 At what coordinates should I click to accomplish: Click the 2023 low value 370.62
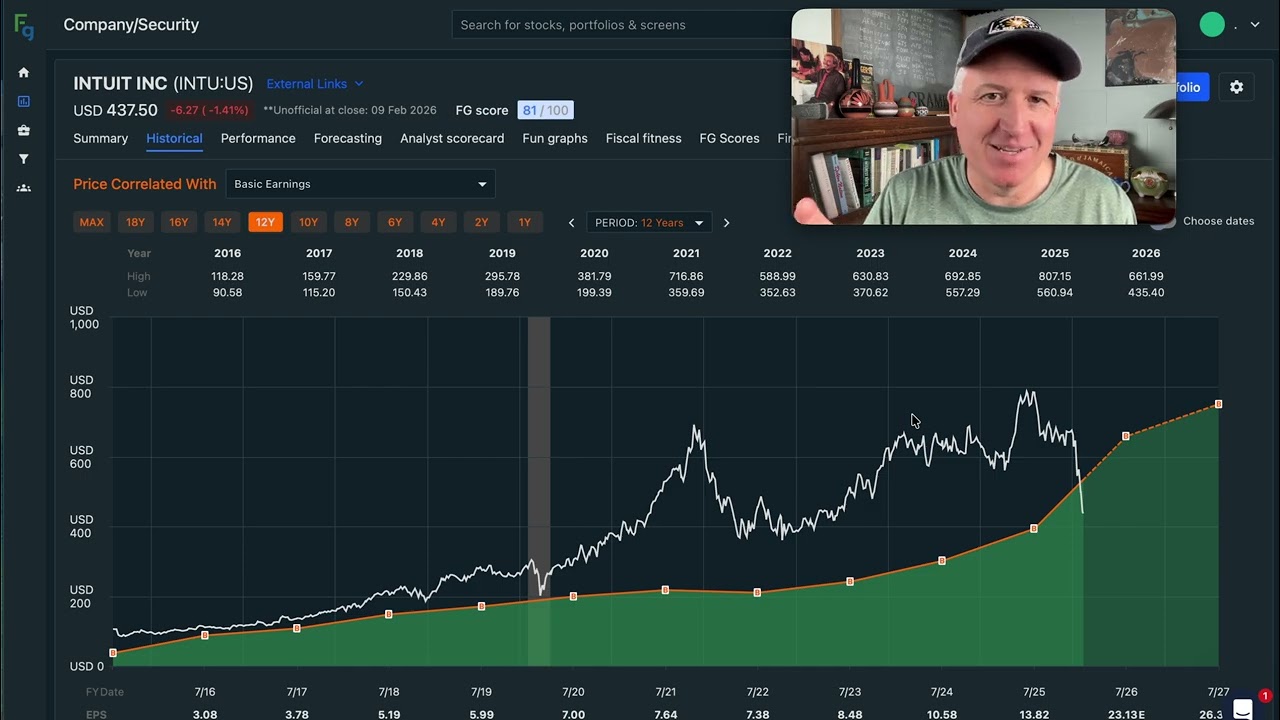[x=870, y=293]
